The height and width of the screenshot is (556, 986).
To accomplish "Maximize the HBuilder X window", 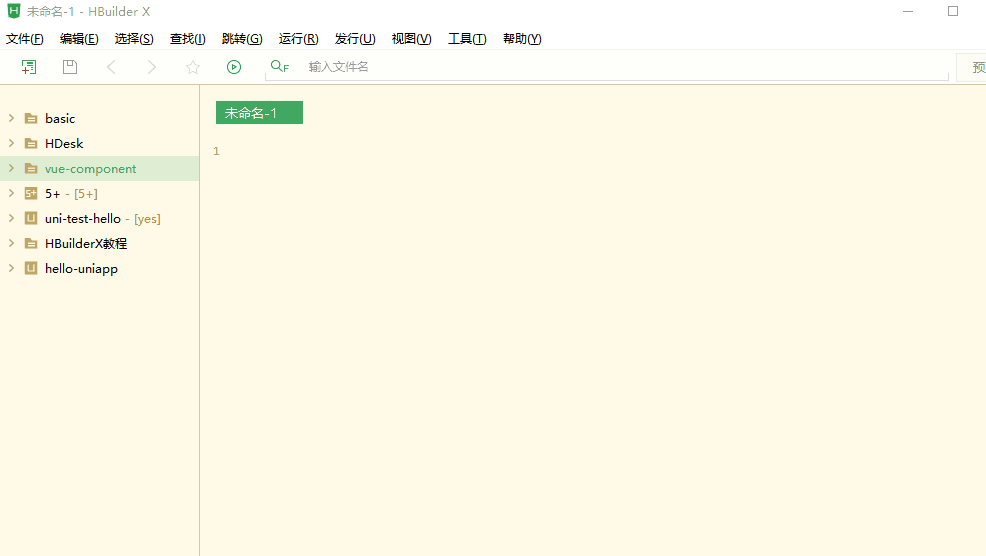I will (953, 11).
